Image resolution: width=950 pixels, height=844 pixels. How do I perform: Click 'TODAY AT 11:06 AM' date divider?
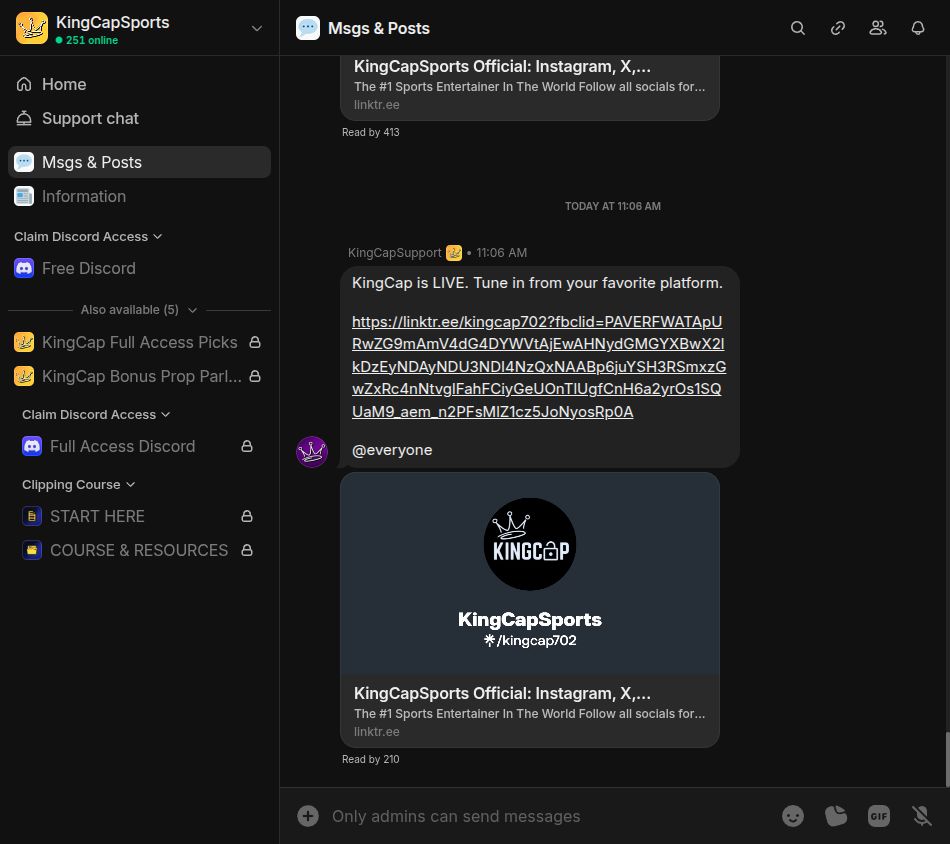[x=613, y=206]
